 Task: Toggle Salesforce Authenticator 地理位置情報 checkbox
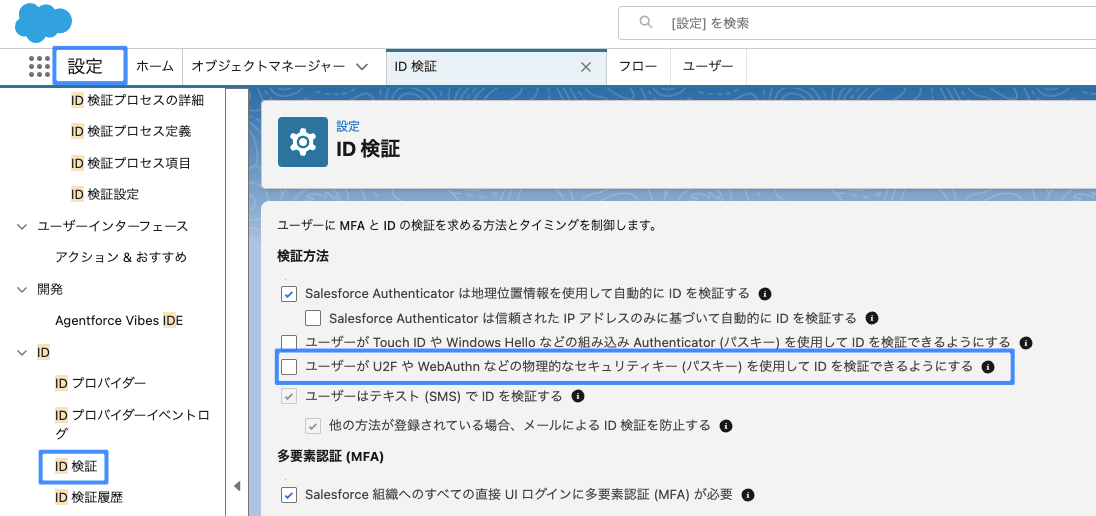click(289, 294)
